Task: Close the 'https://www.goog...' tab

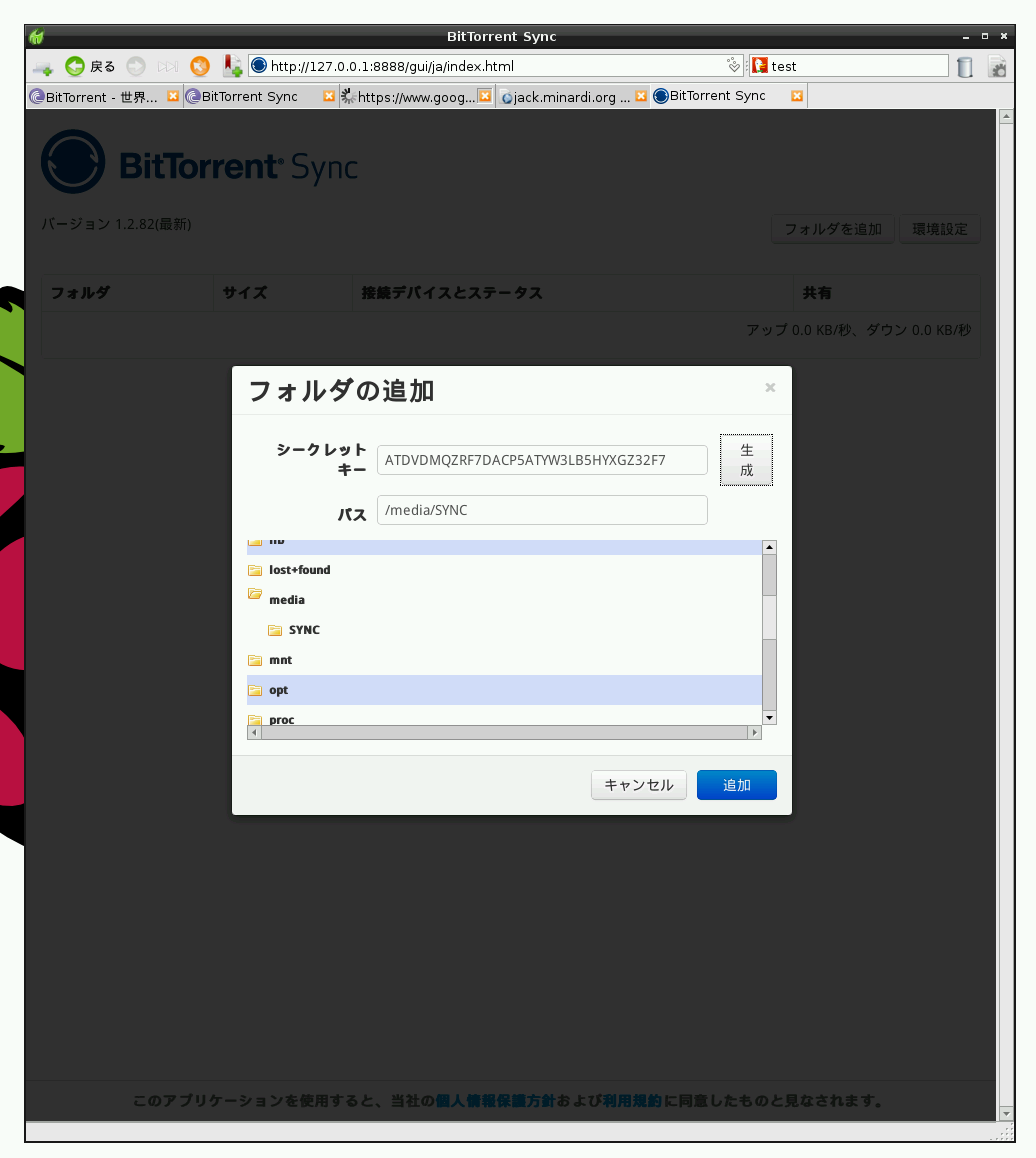Action: point(485,96)
